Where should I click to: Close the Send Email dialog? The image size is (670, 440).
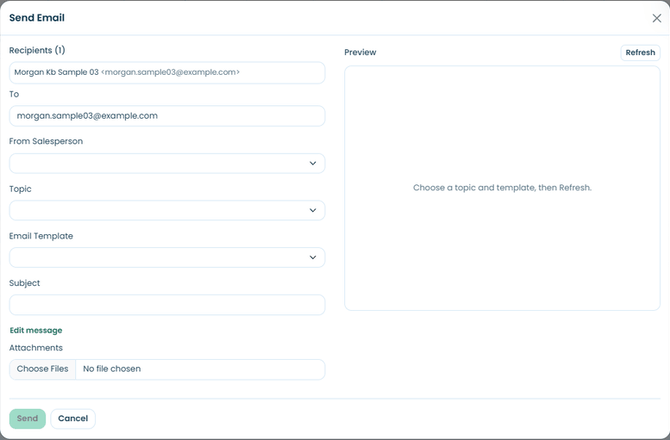click(656, 18)
